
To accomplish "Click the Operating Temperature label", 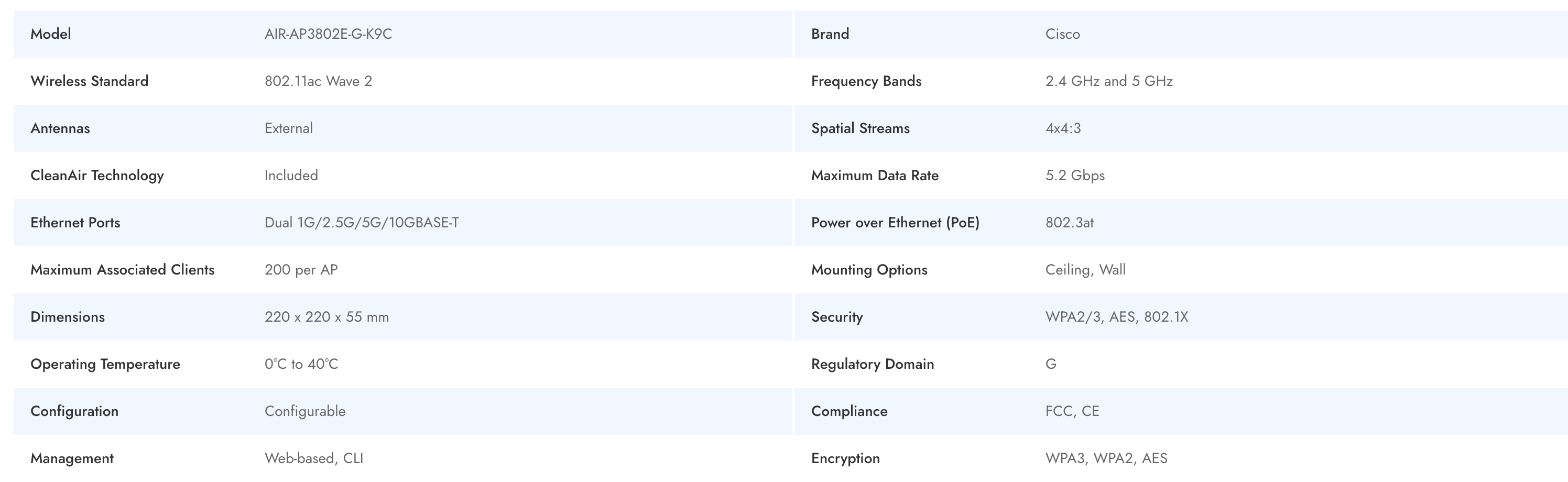I will (x=105, y=364).
